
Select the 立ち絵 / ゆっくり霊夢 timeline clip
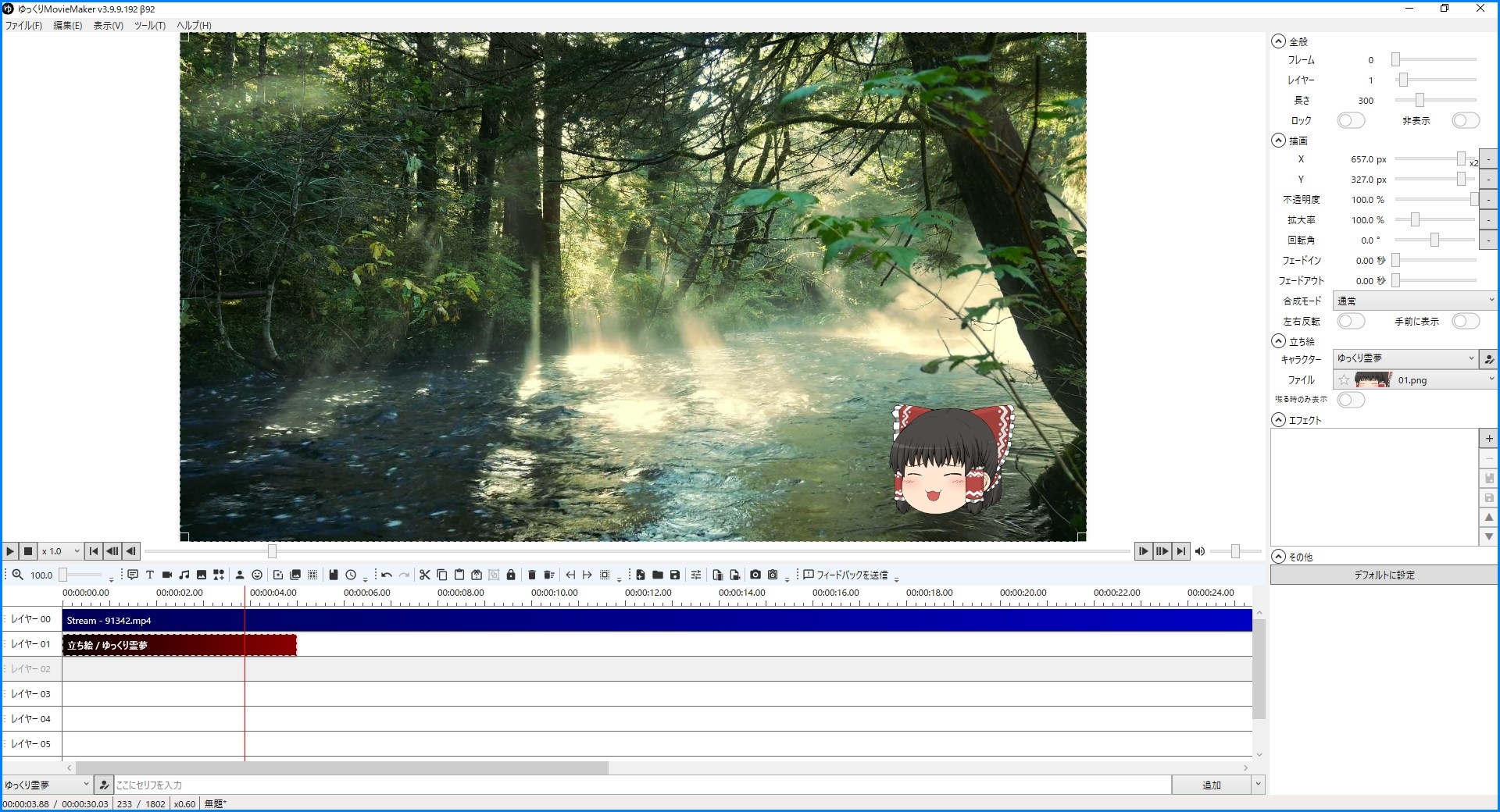click(x=180, y=645)
